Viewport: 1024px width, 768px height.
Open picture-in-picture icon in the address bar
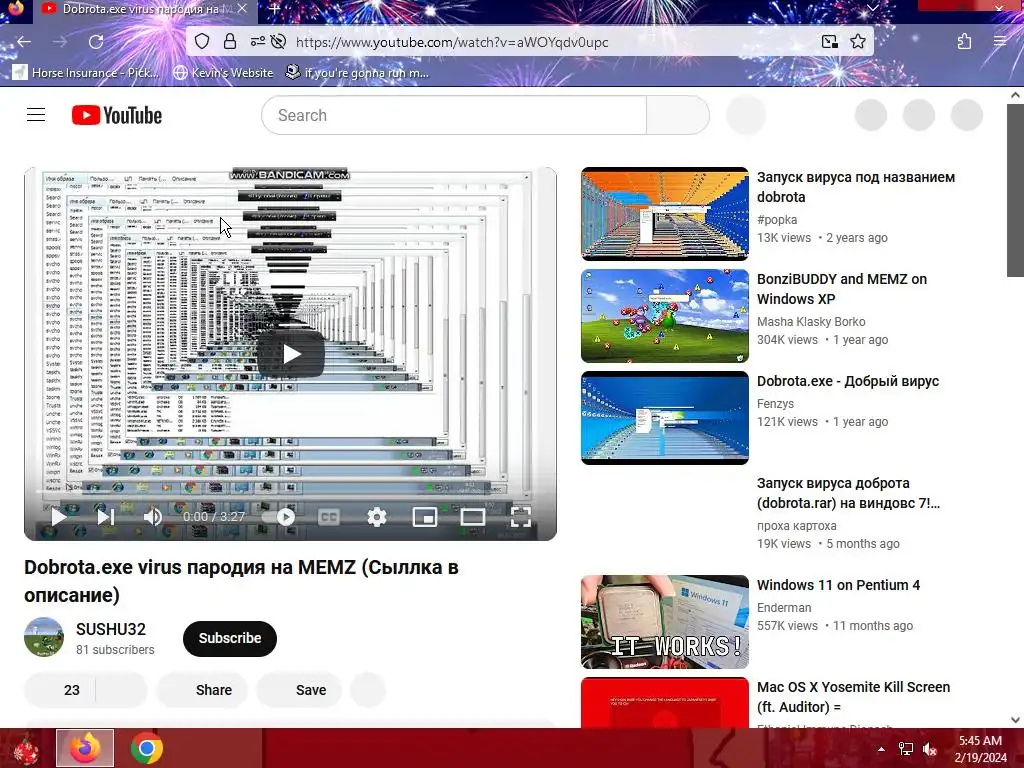[x=829, y=42]
